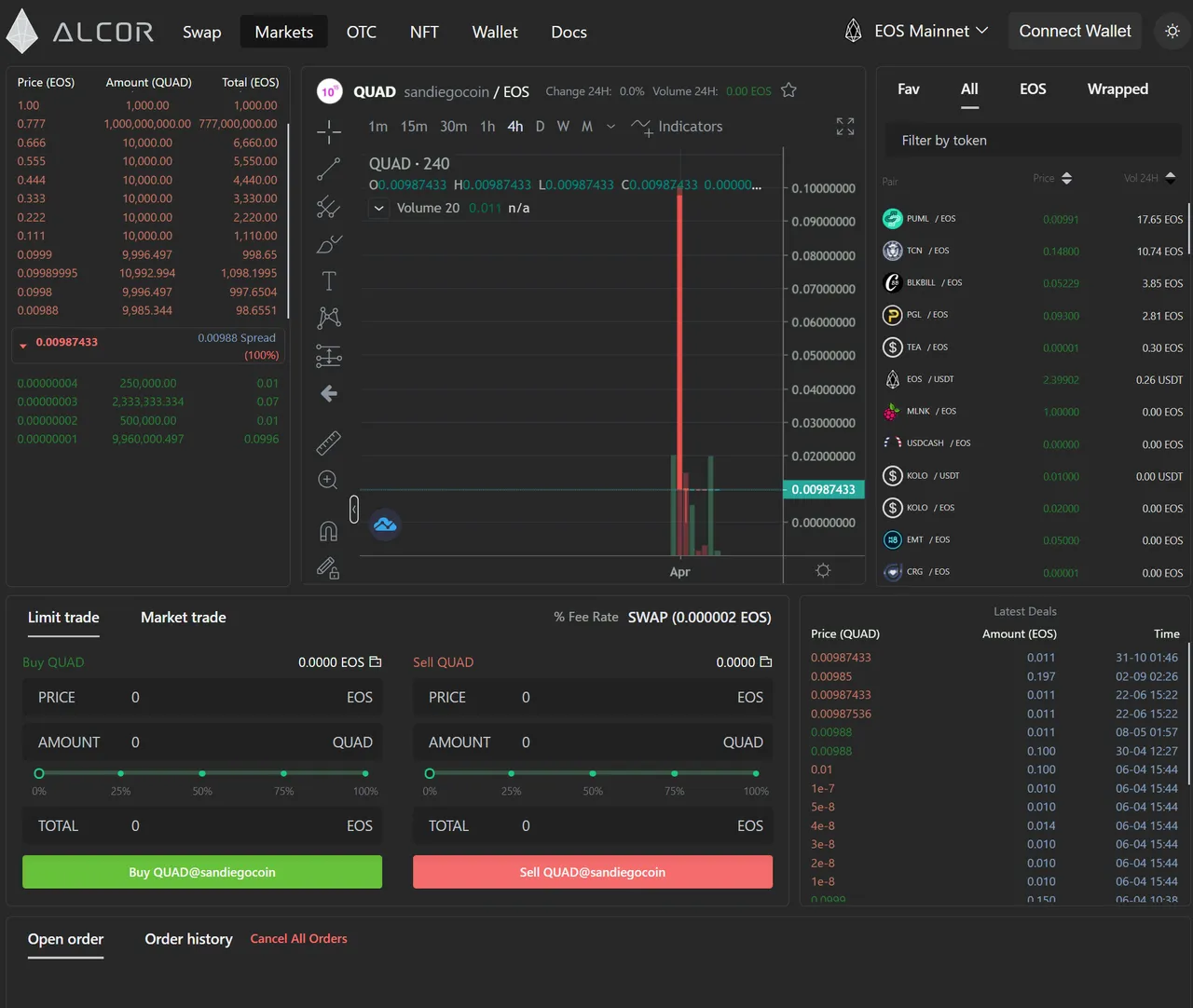Viewport: 1193px width, 1008px height.
Task: Collapse the Volume indicator legend
Action: (x=378, y=208)
